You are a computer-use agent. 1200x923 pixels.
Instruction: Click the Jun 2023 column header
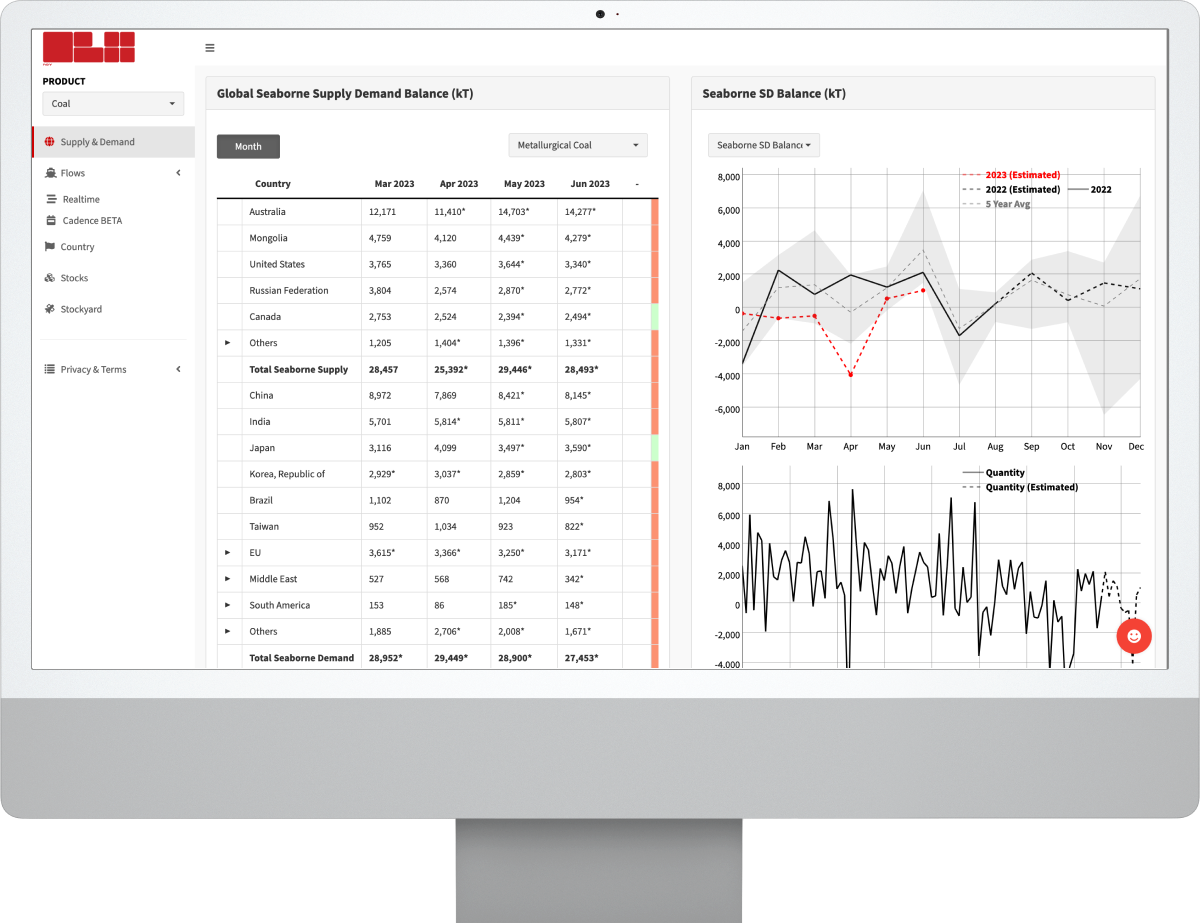[590, 184]
